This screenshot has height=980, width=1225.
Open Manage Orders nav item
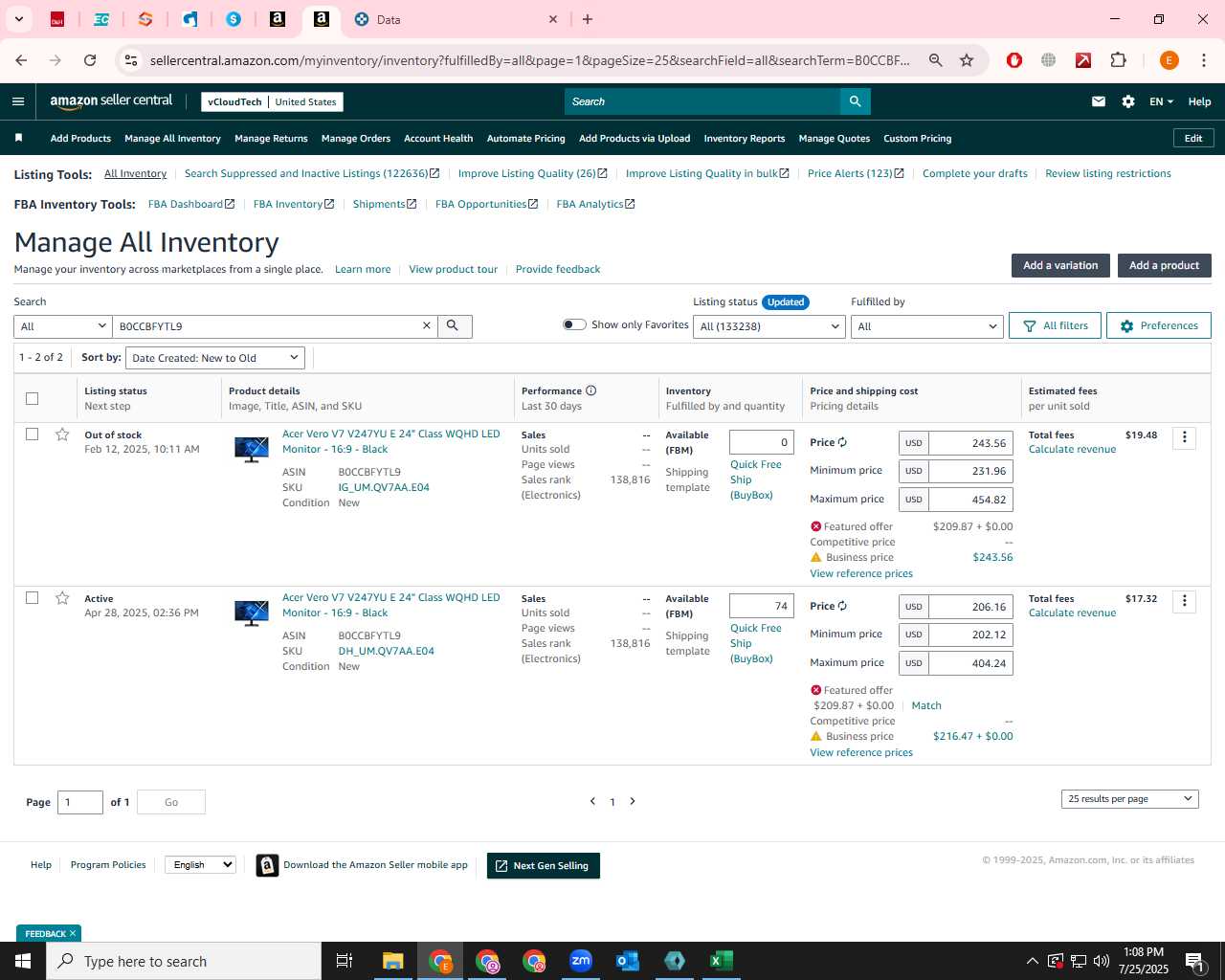coord(356,138)
